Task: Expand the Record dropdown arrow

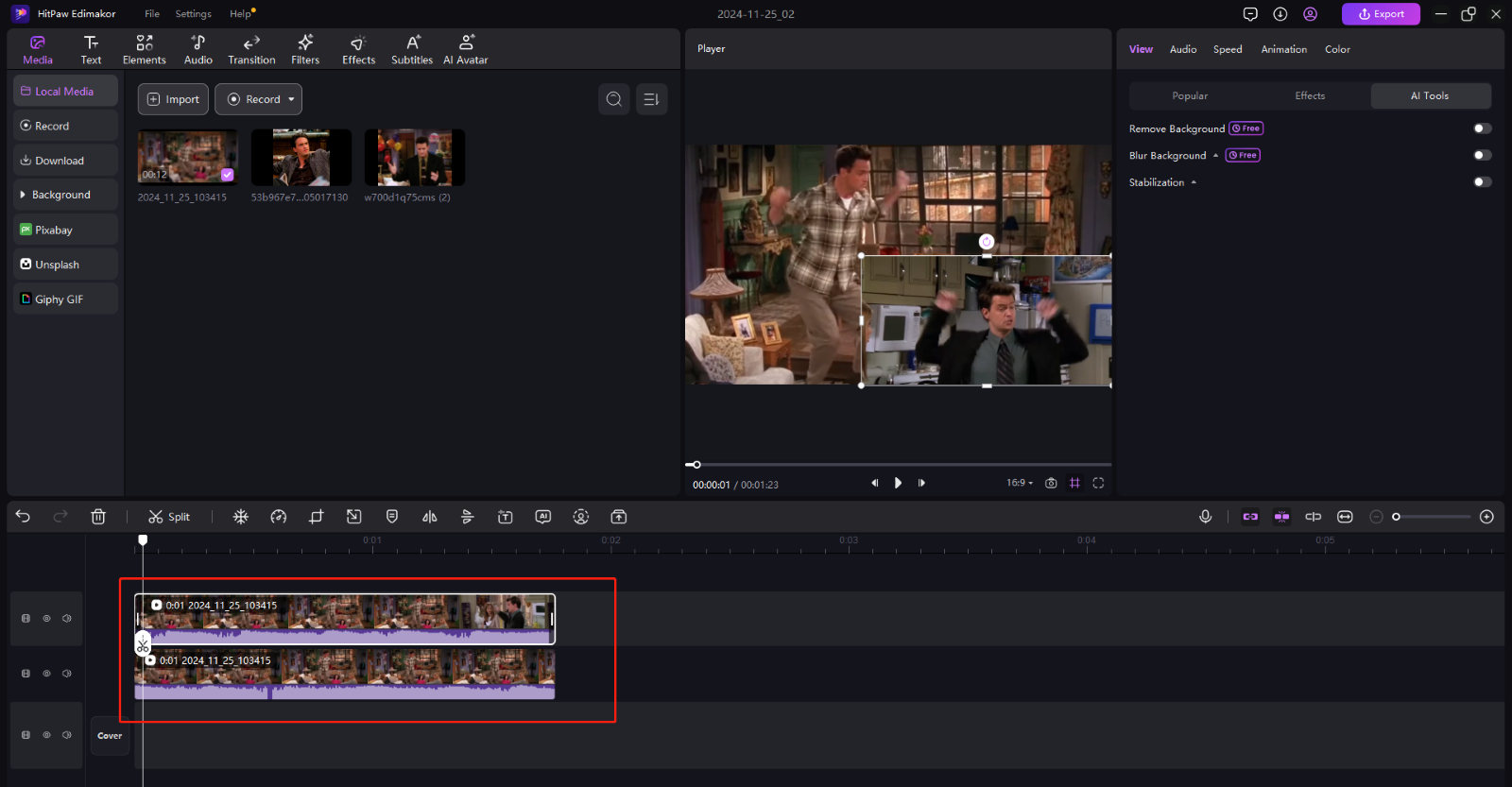Action: point(291,99)
